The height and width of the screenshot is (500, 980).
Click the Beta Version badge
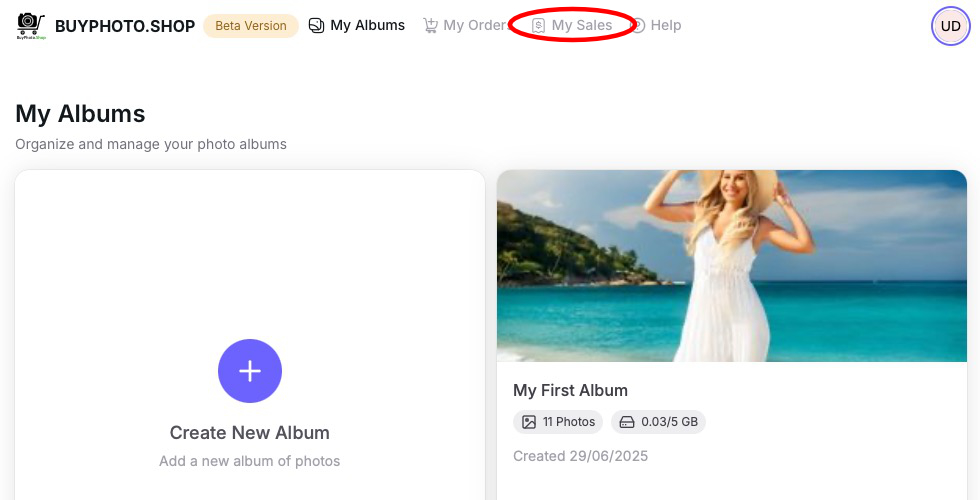pos(251,26)
